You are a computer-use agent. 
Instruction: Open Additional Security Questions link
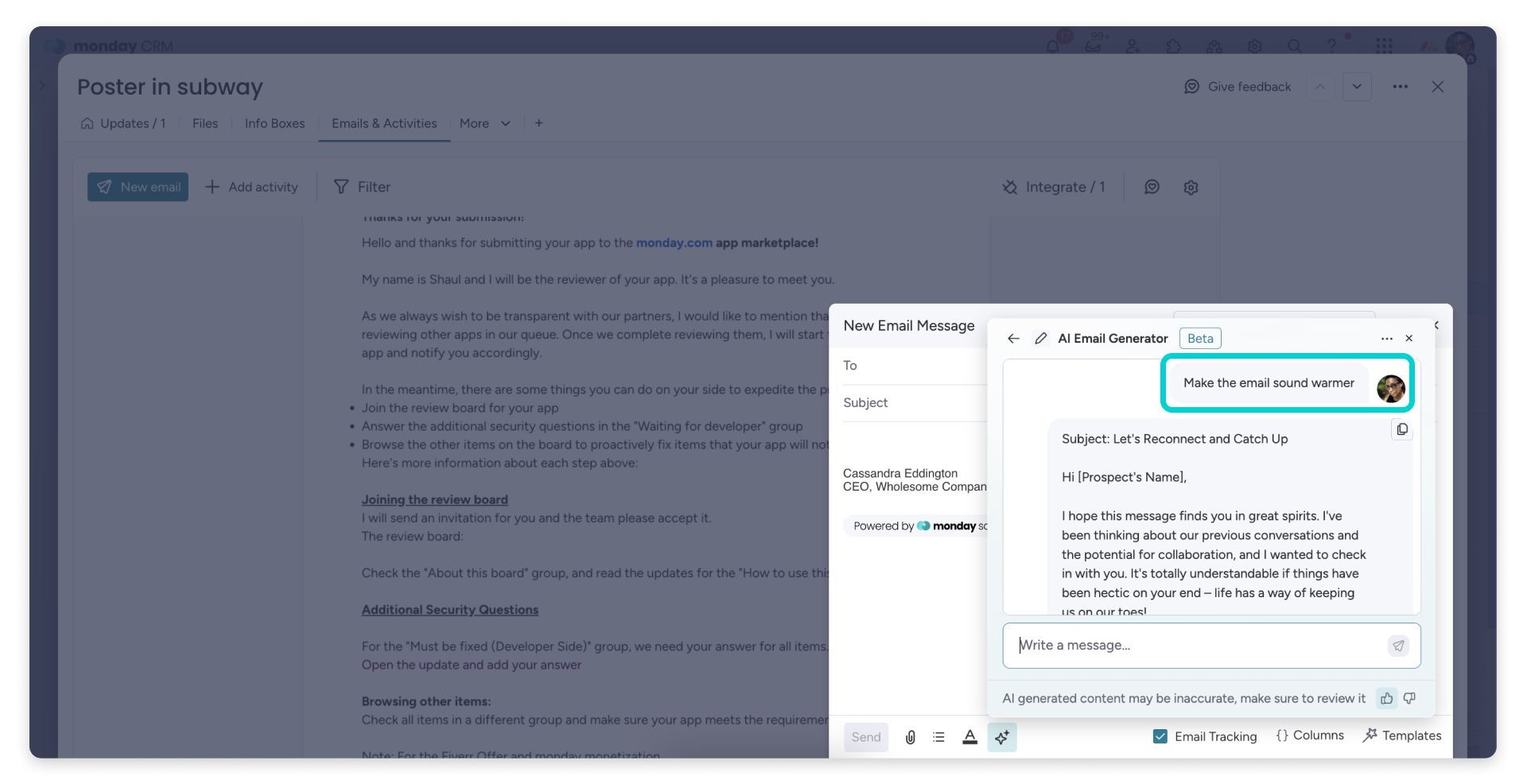450,610
